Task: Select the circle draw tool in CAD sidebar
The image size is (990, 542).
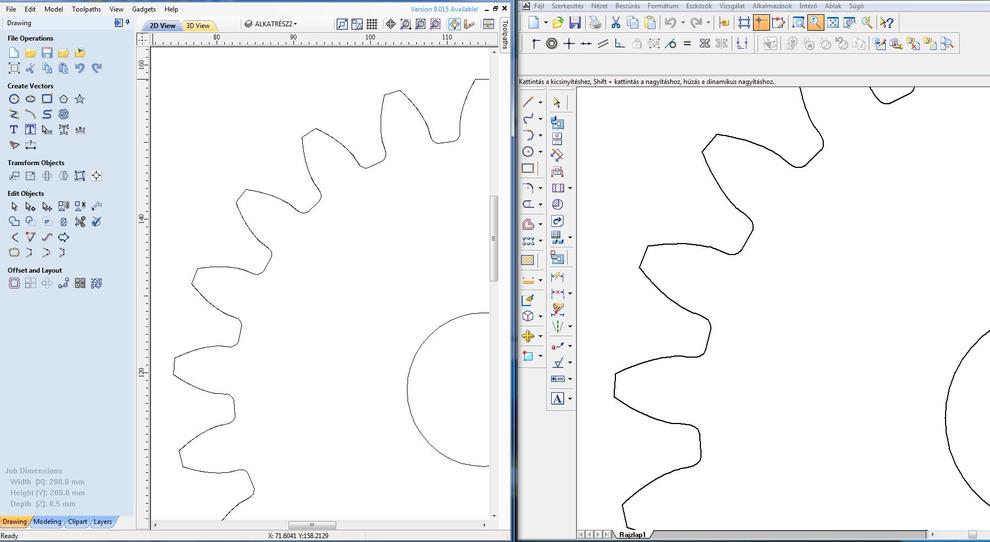Action: tap(528, 152)
